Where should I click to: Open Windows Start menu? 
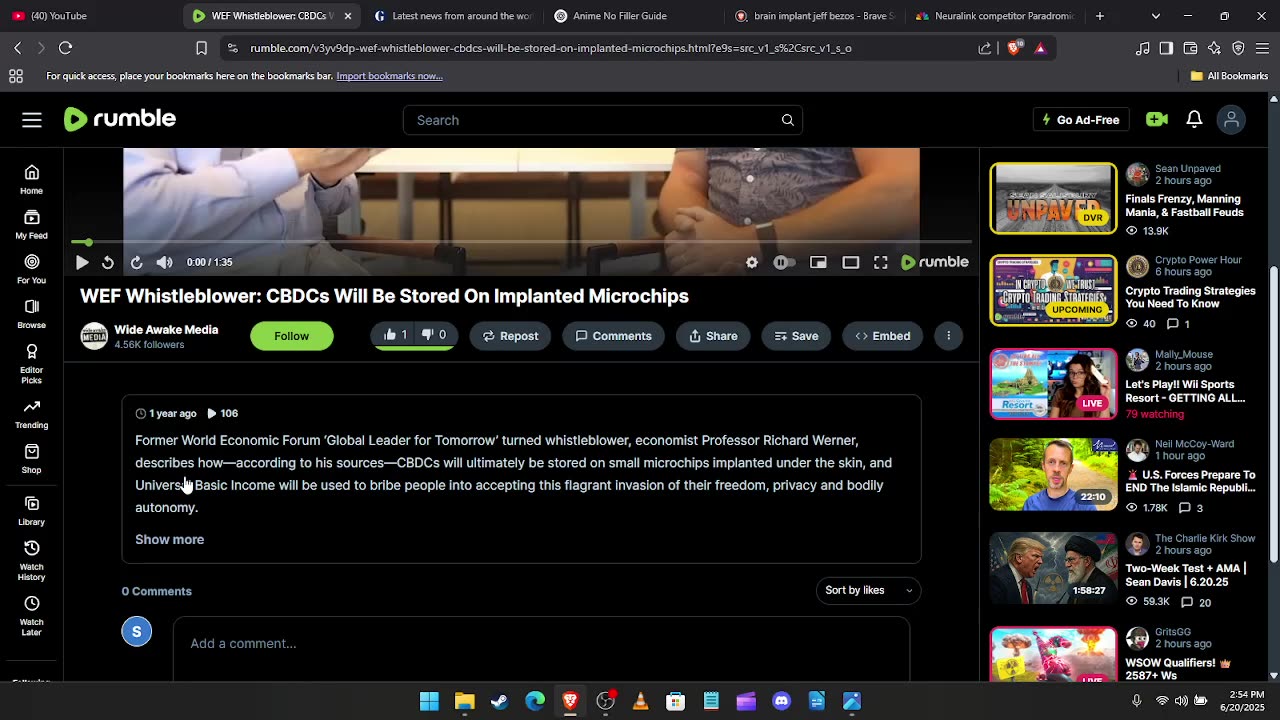pyautogui.click(x=429, y=701)
